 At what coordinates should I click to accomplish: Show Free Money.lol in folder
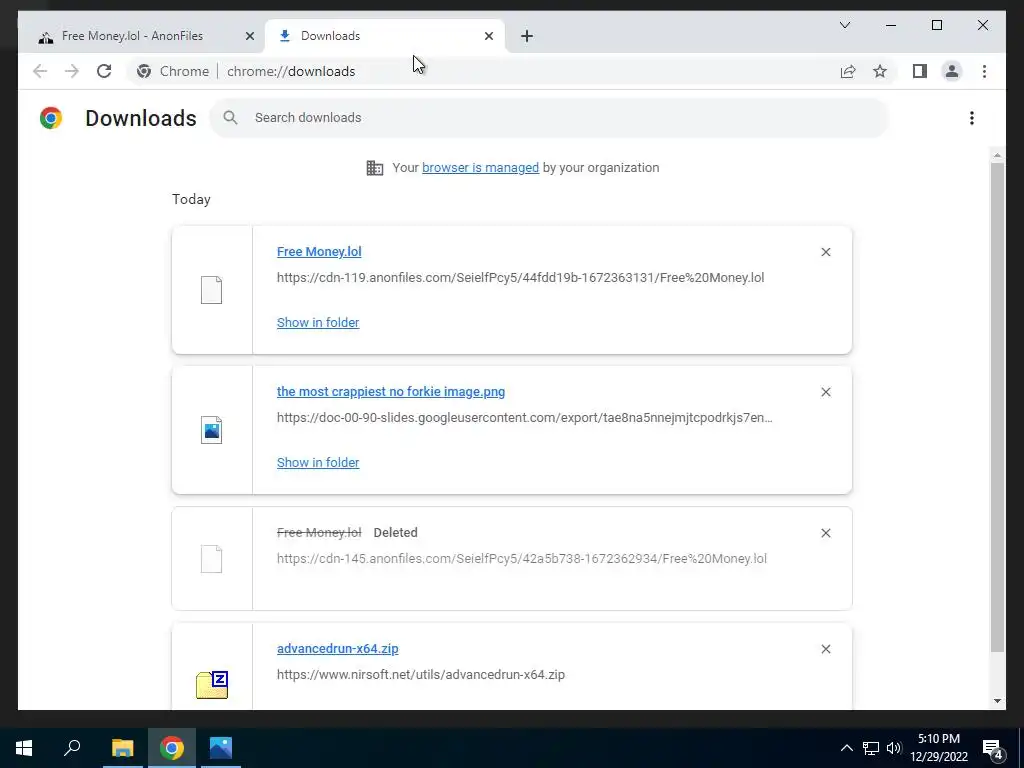318,323
